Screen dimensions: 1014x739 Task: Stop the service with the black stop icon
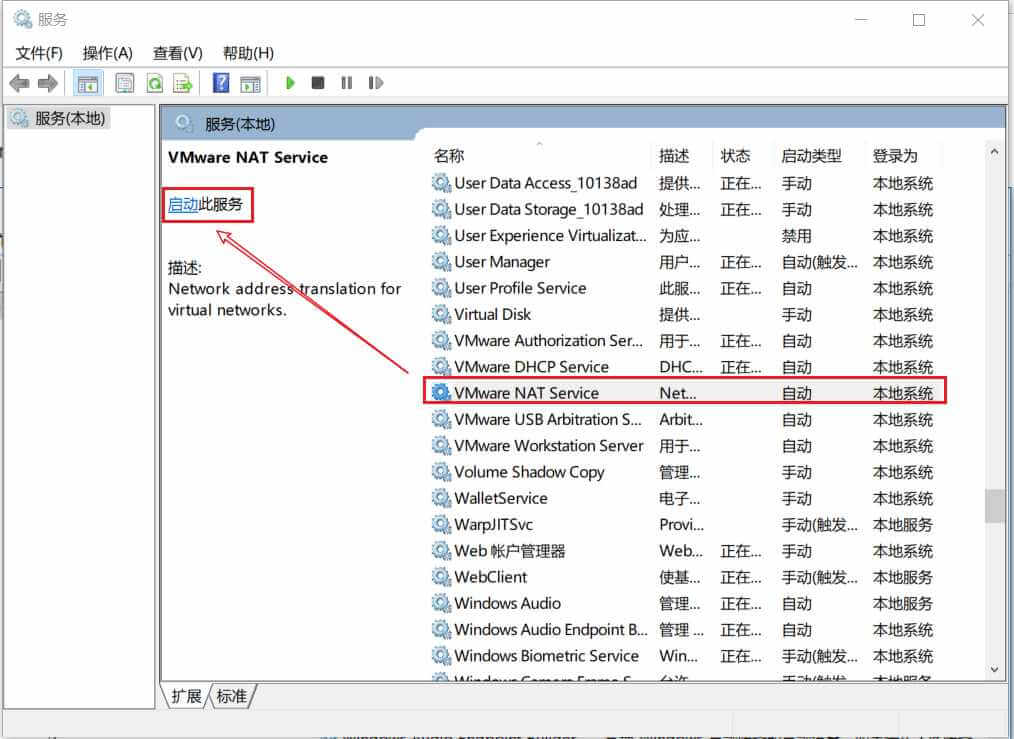coord(317,83)
